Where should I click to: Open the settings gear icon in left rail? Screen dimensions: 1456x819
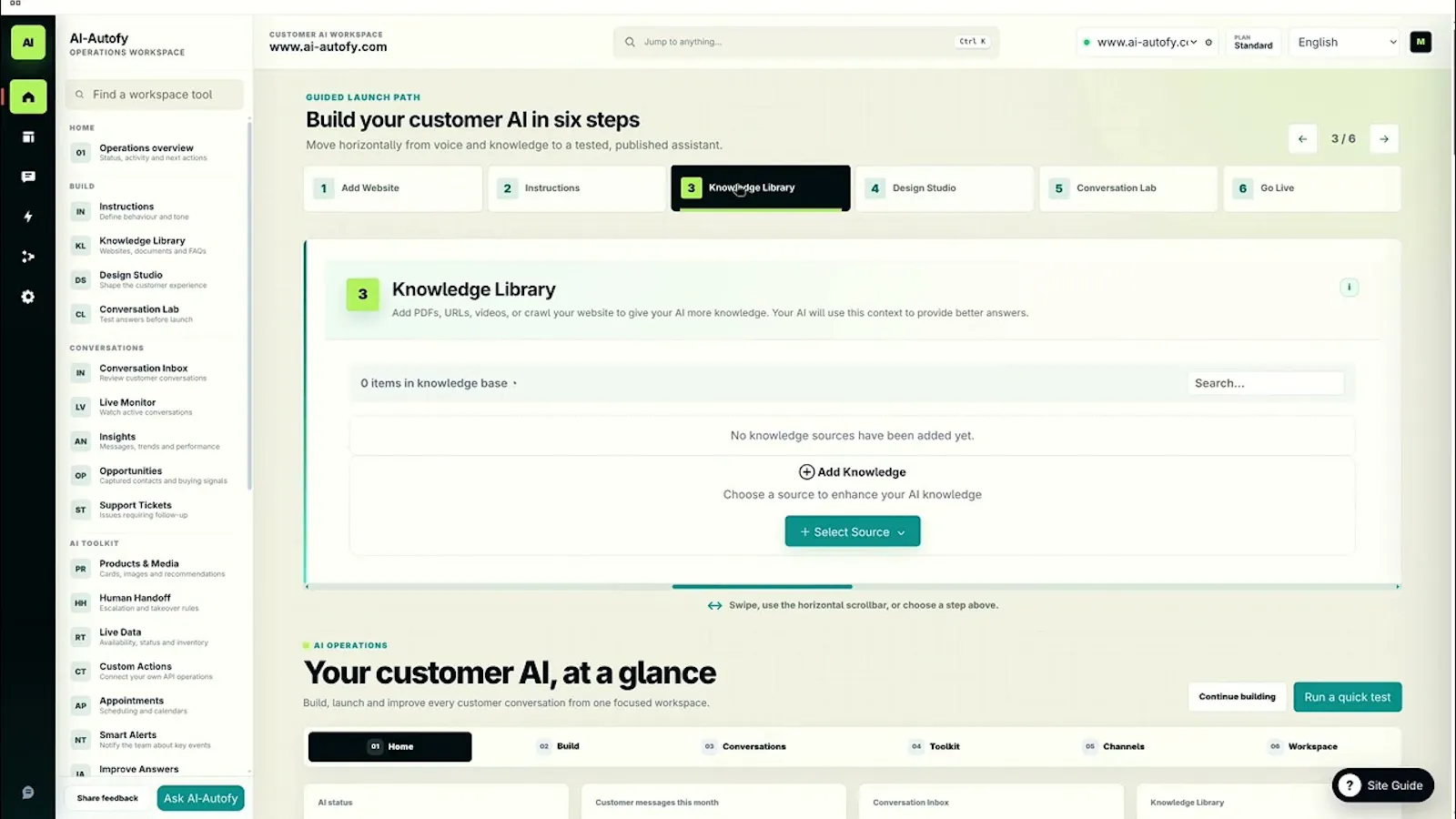[28, 297]
